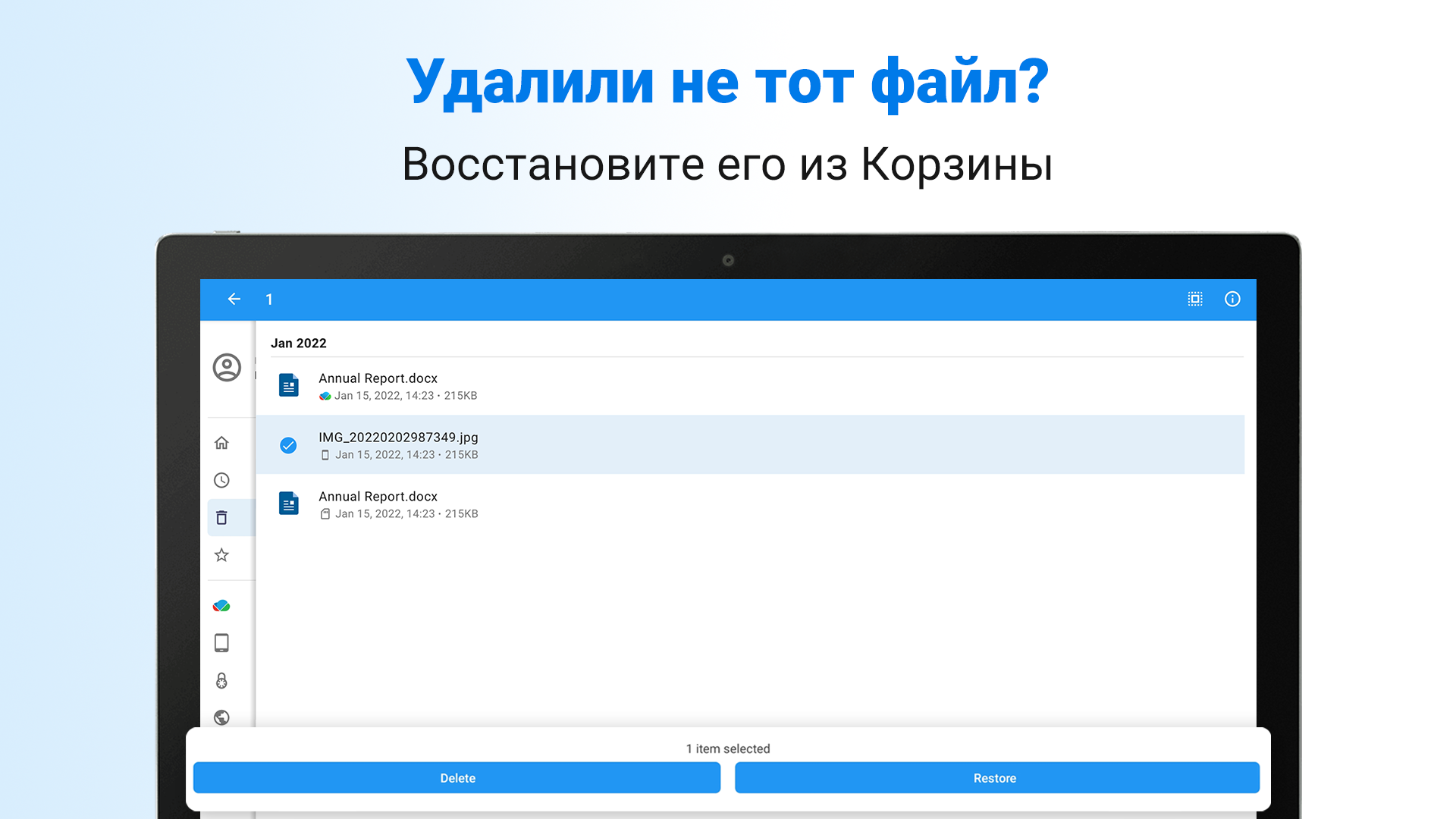Click the '1 item selected' label
Image resolution: width=1456 pixels, height=819 pixels.
(728, 749)
